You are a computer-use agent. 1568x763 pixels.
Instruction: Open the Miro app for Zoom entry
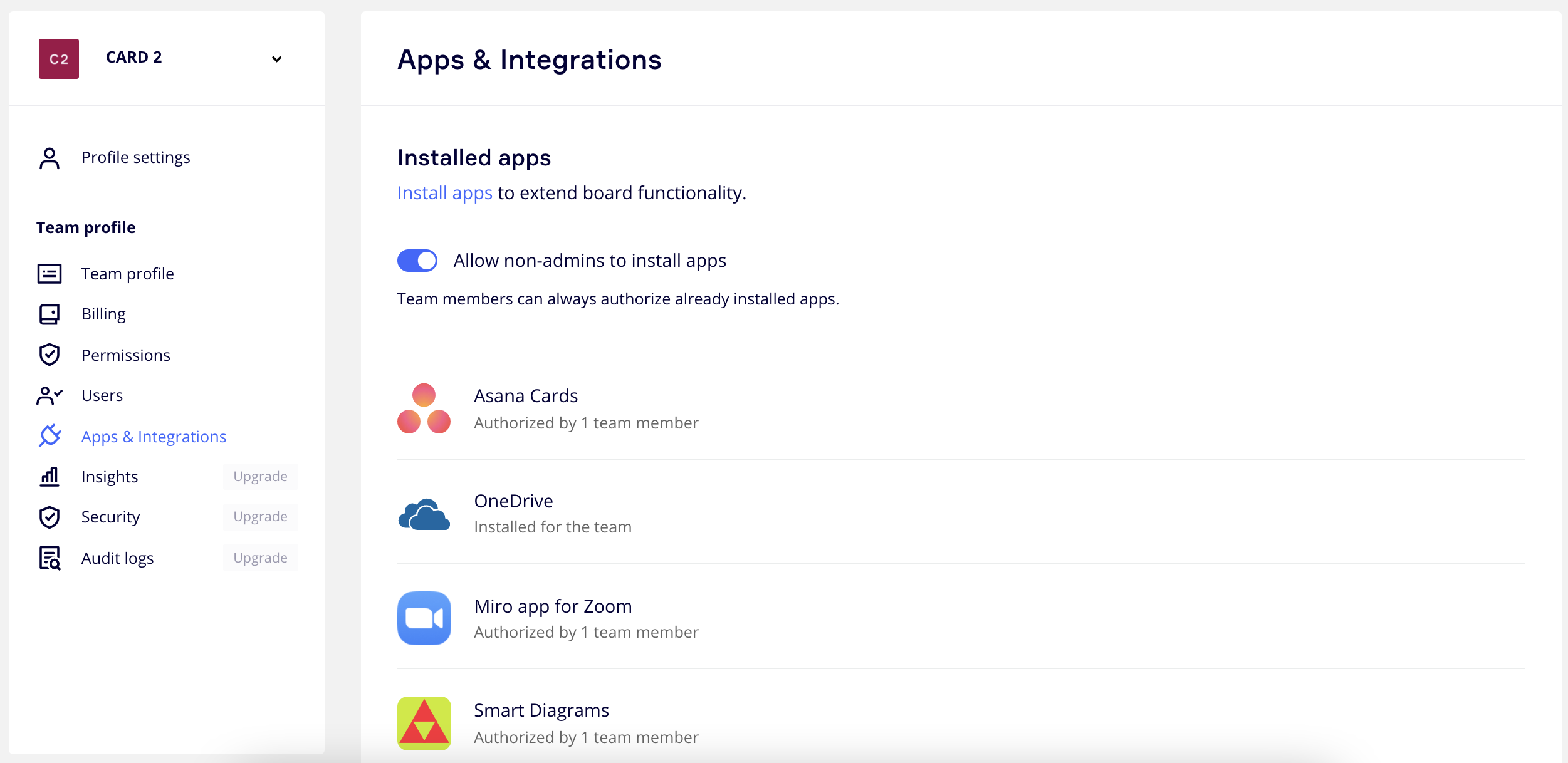(x=553, y=606)
